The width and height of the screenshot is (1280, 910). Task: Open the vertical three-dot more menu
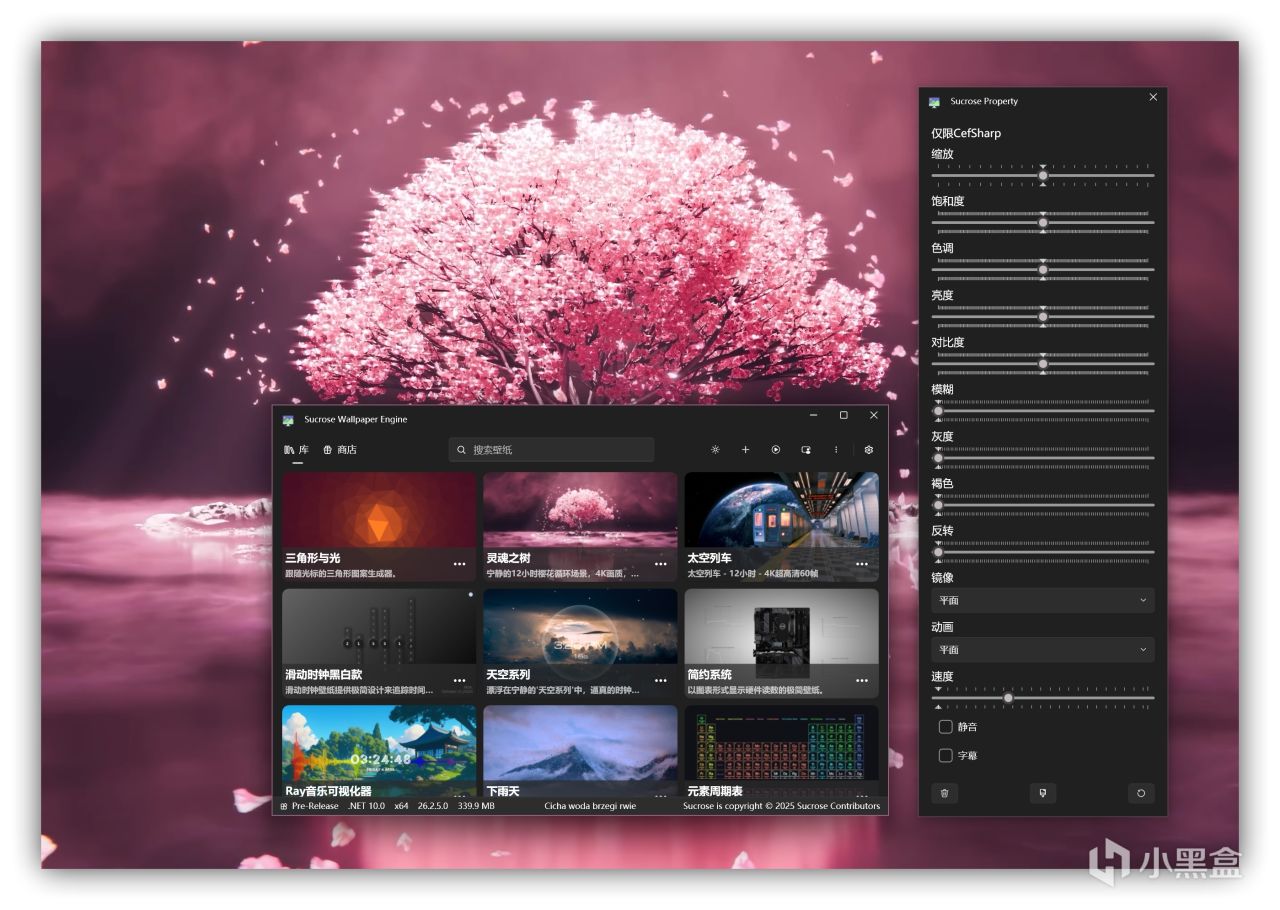[836, 450]
